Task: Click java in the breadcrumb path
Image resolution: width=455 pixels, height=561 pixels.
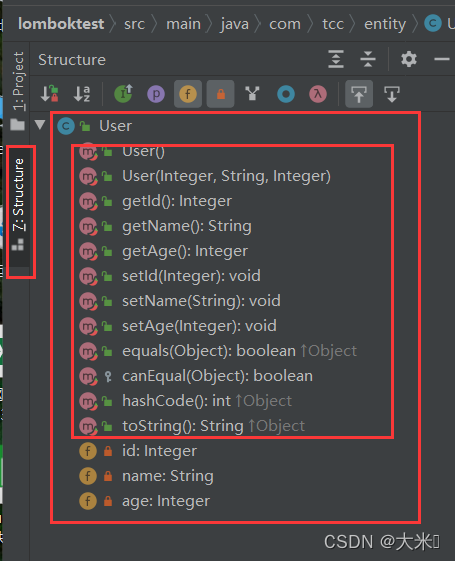Action: click(x=235, y=24)
